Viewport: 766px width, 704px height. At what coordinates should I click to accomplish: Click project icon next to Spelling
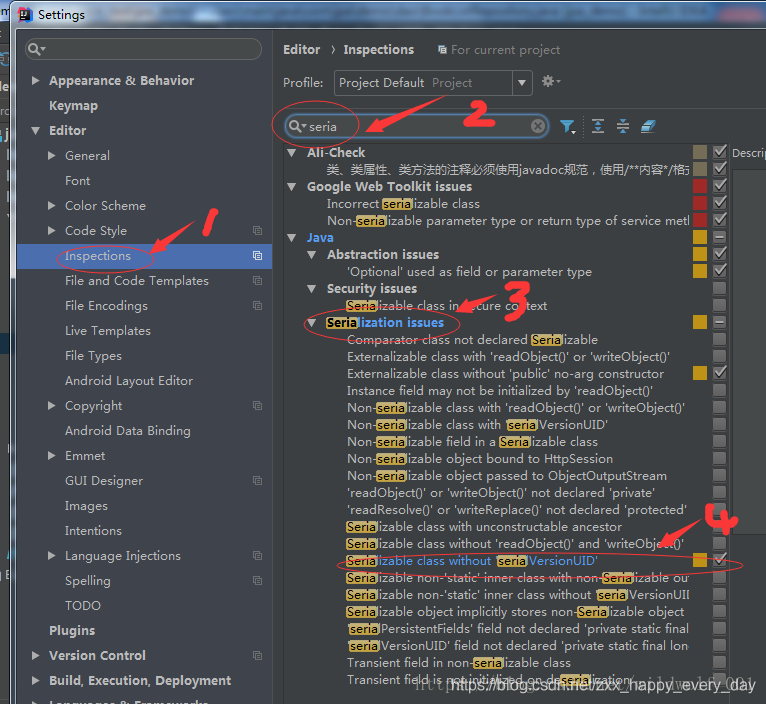tap(257, 580)
